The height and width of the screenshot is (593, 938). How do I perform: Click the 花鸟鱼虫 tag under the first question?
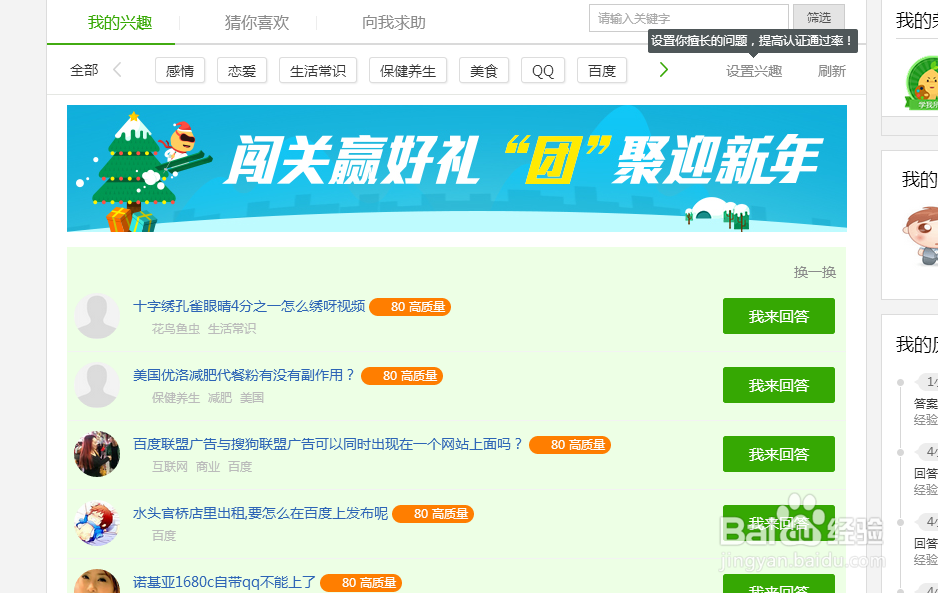pos(176,329)
